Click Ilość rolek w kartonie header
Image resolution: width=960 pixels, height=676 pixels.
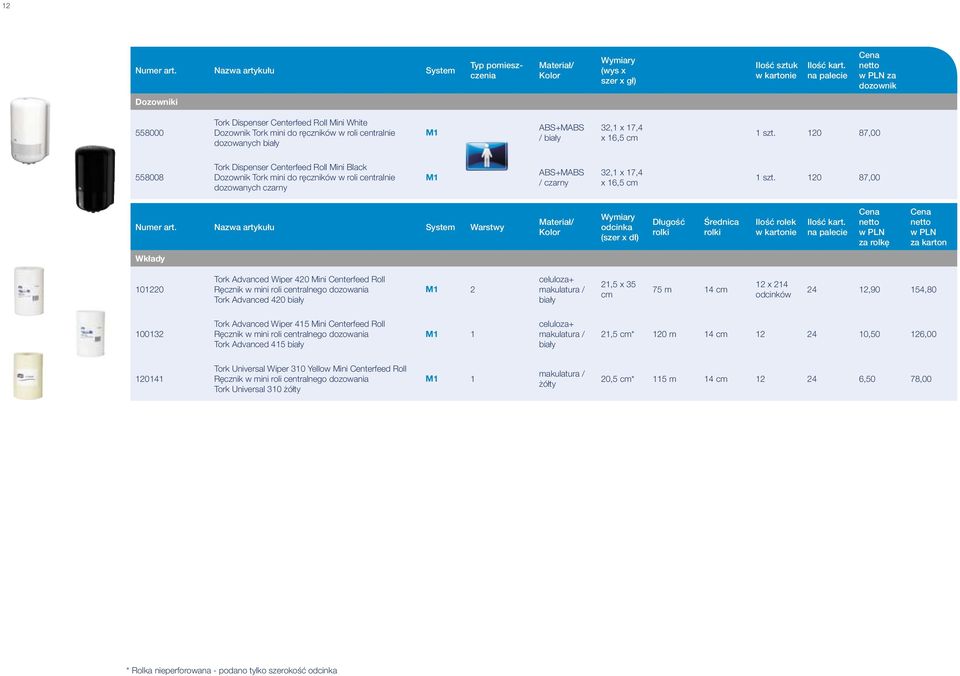tap(776, 227)
